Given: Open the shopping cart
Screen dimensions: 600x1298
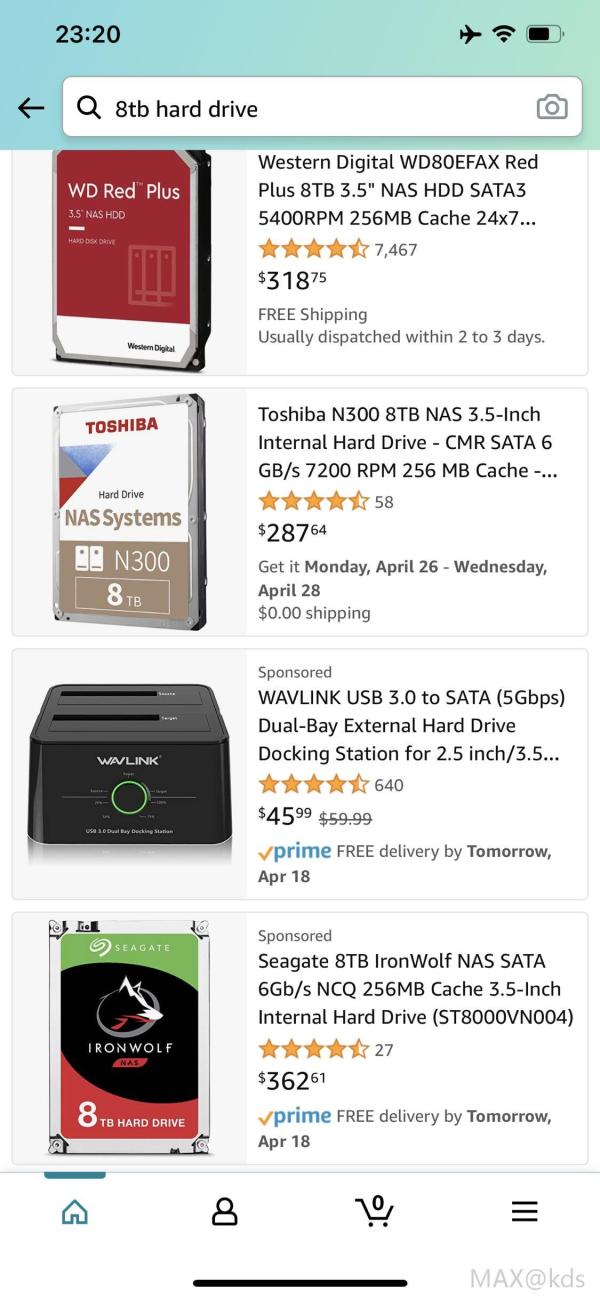Looking at the screenshot, I should [x=375, y=1211].
